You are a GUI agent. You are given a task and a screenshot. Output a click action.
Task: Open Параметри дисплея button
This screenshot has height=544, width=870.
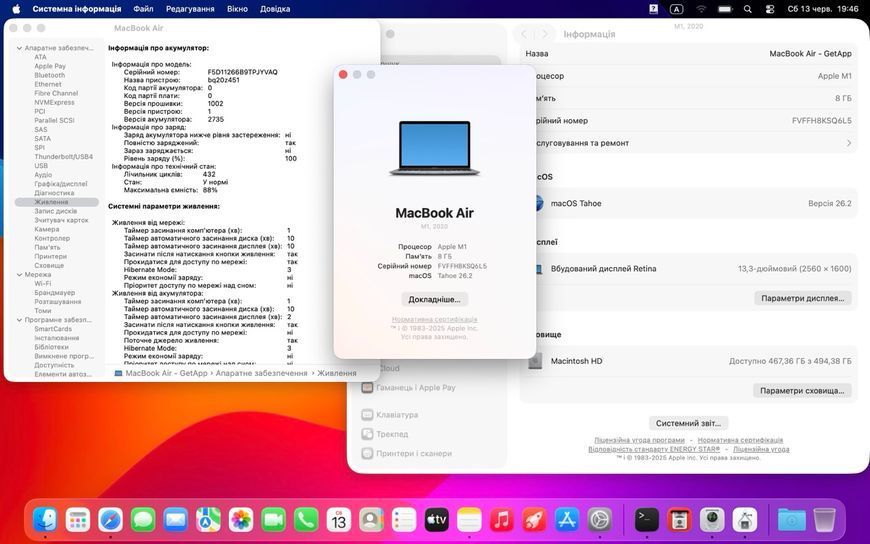click(802, 298)
